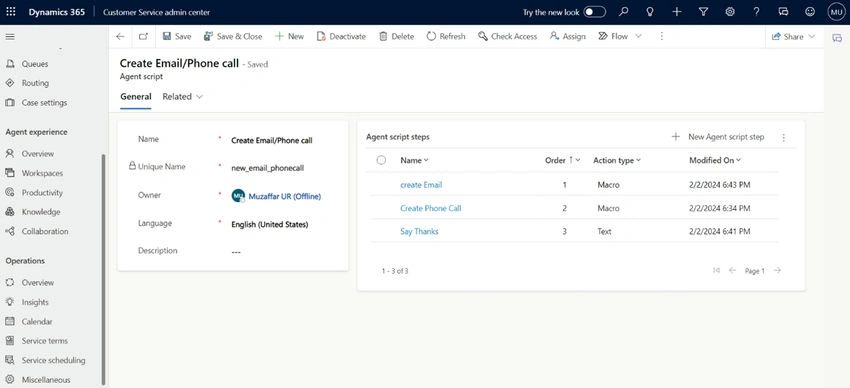850x388 pixels.
Task: Go to next page of steps grid
Action: point(777,270)
